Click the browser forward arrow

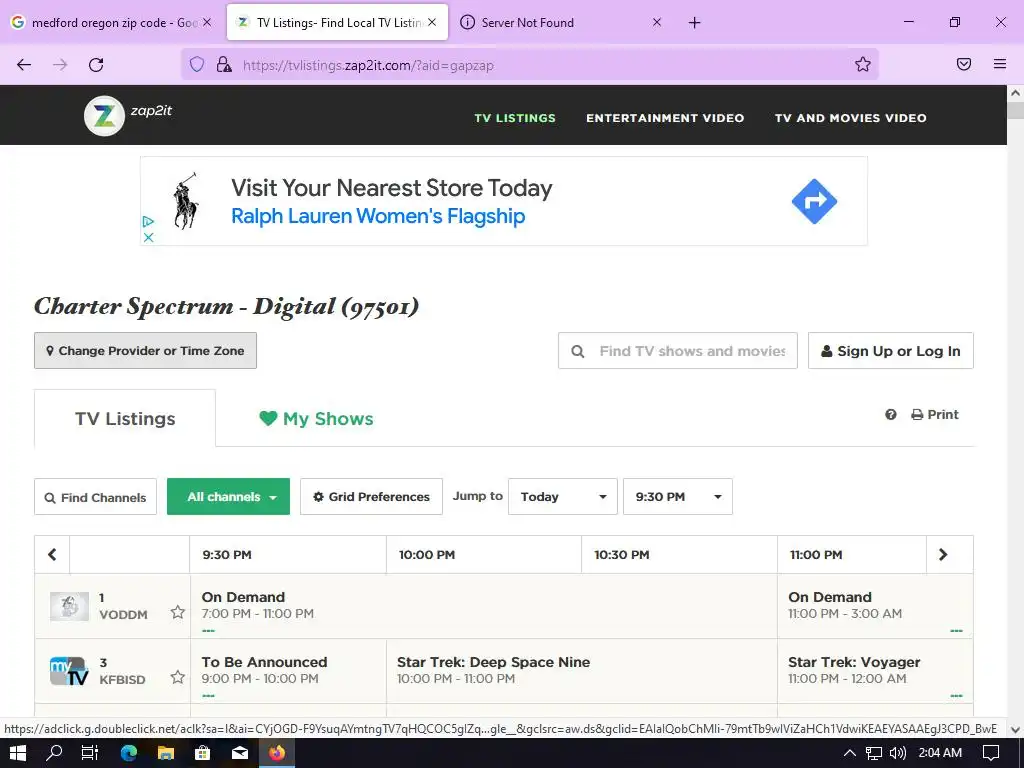click(x=60, y=65)
